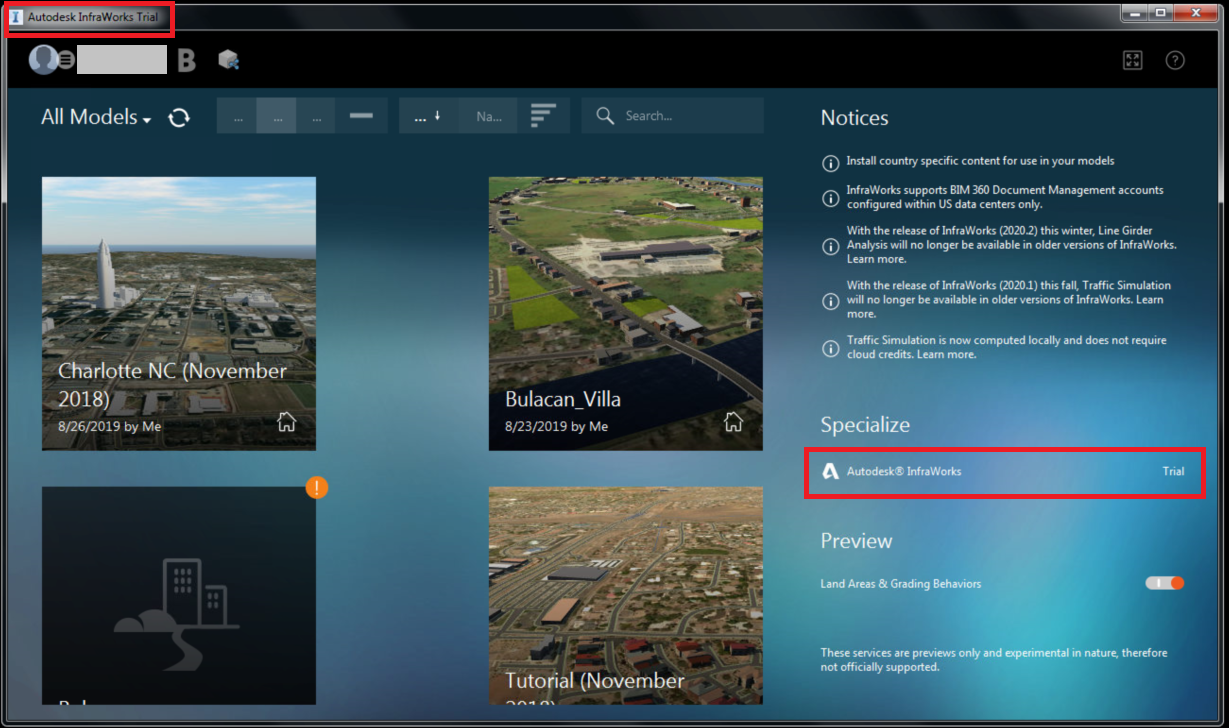Click info icon beside BIM 360 notice

pos(830,198)
